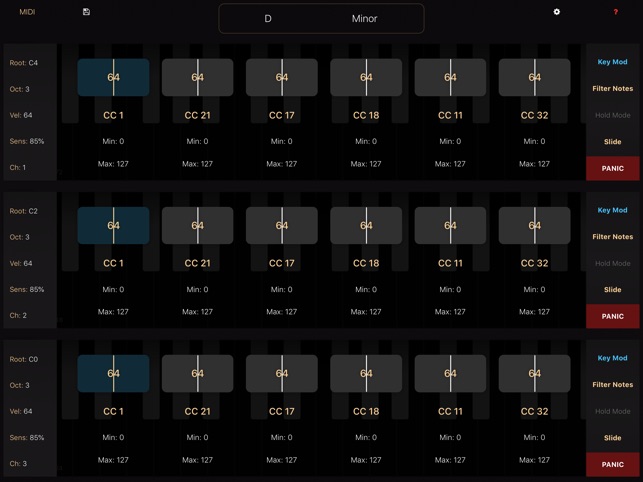The image size is (643, 482).
Task: Enable Hold Mode in the channel 3 row
Action: tap(612, 411)
